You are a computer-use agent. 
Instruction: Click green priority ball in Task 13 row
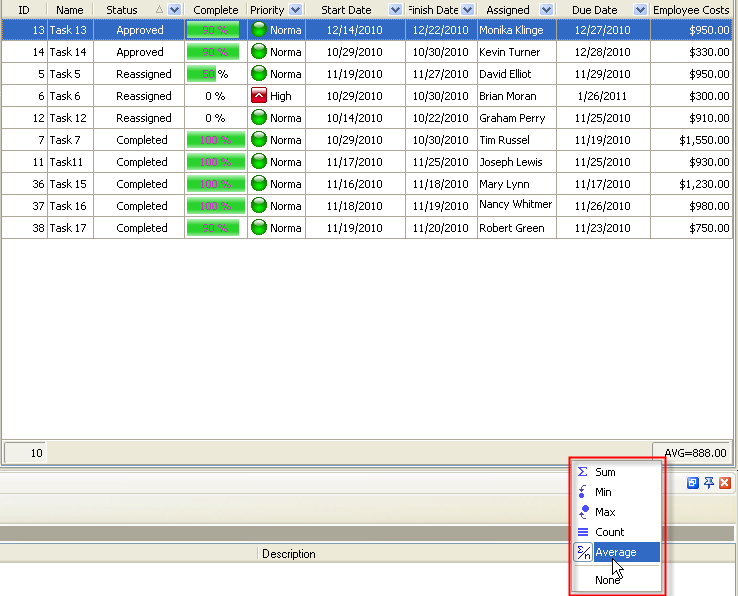(x=259, y=30)
